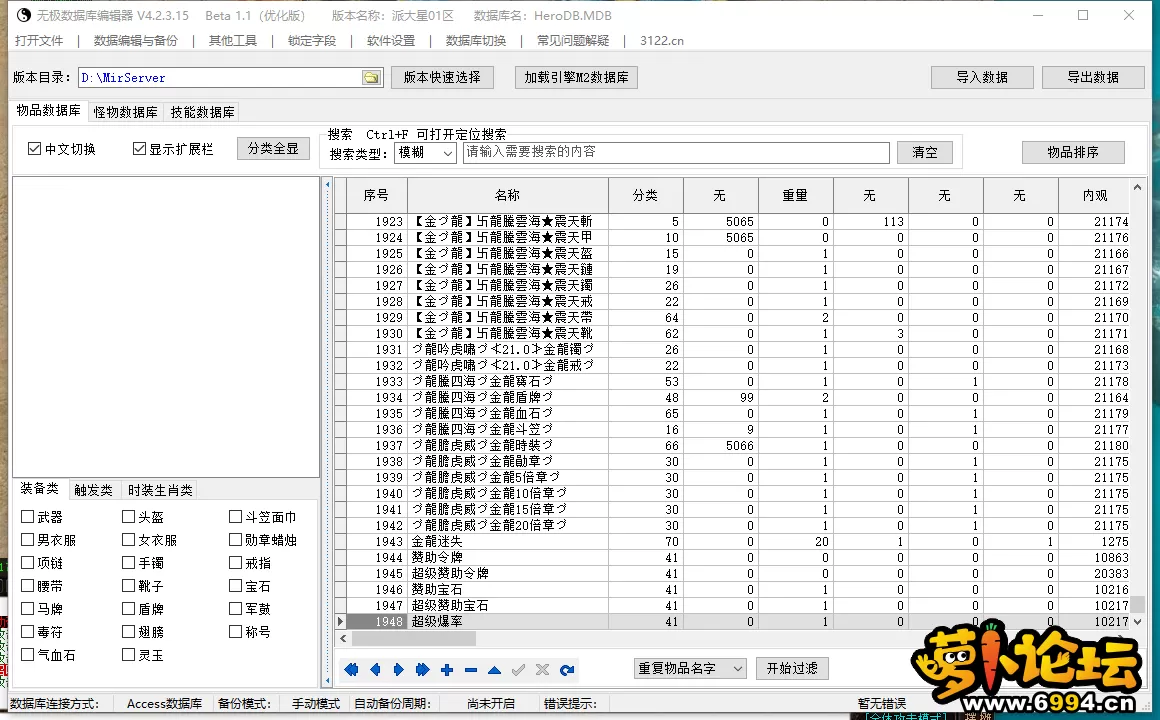Refresh data with the curved arrow icon

[567, 670]
